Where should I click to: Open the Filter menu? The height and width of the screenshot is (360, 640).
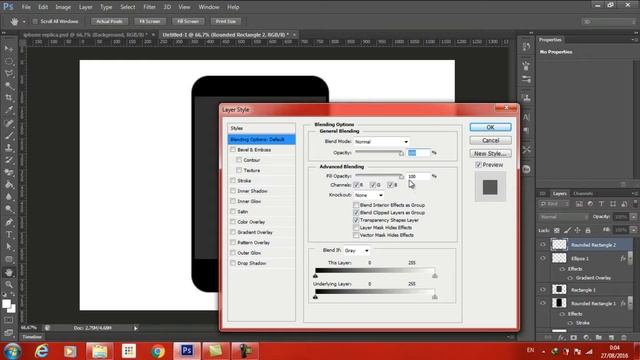(x=149, y=7)
